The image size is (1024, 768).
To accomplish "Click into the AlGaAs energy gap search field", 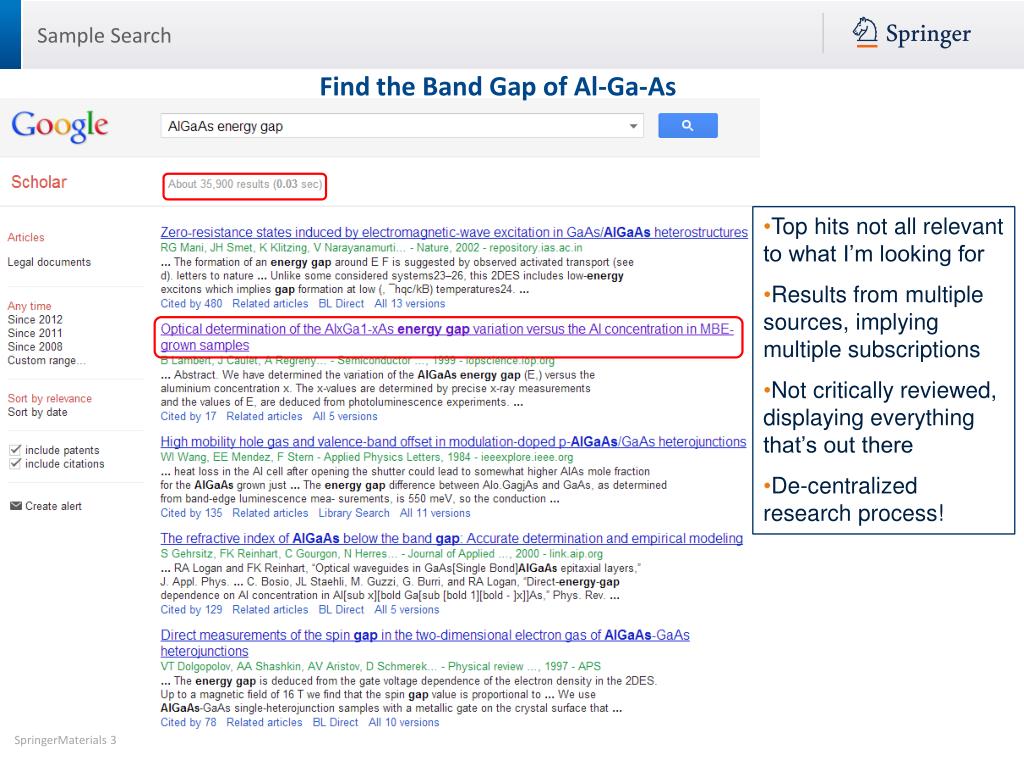I will 402,126.
